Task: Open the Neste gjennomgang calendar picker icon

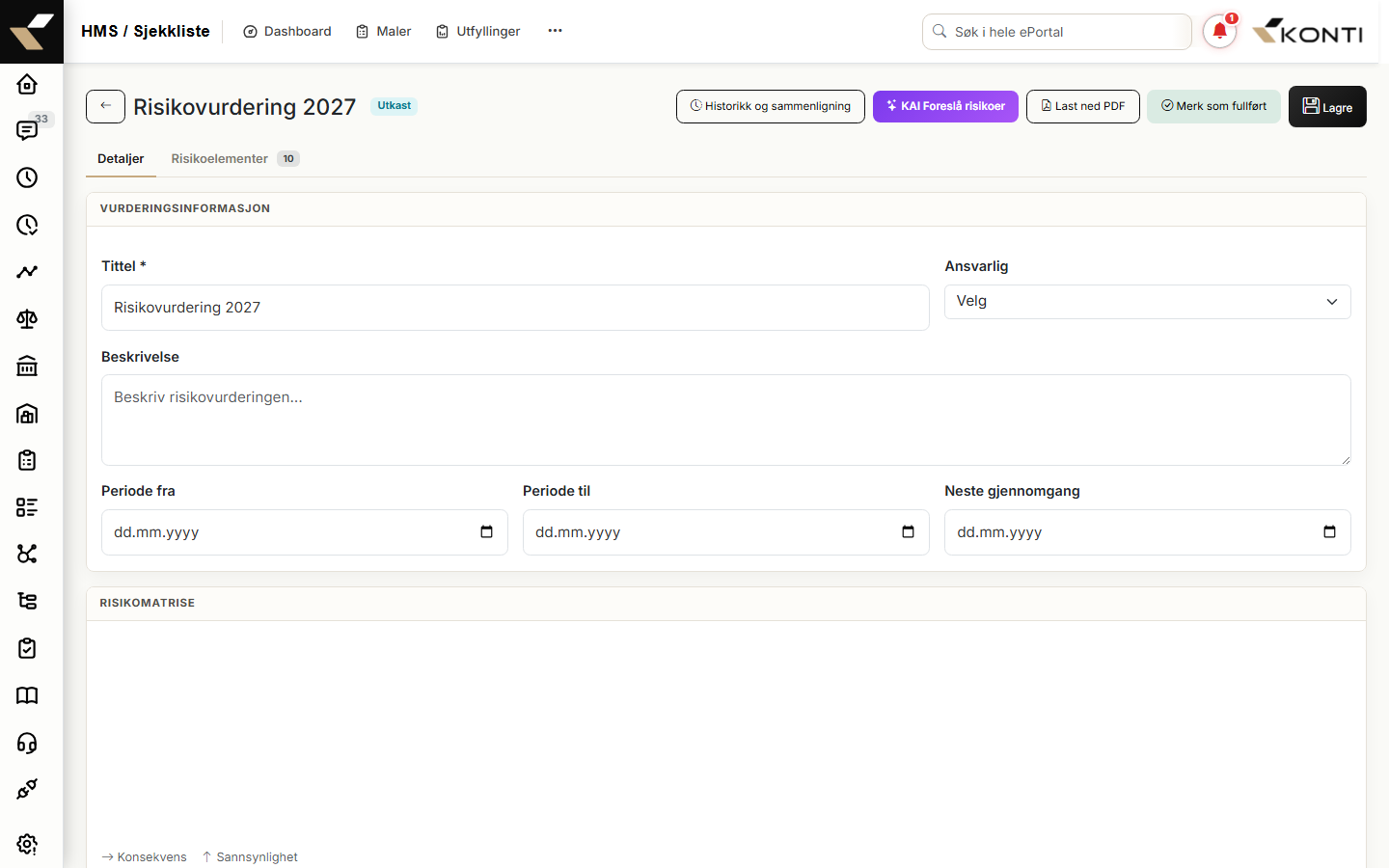Action: coord(1329,532)
